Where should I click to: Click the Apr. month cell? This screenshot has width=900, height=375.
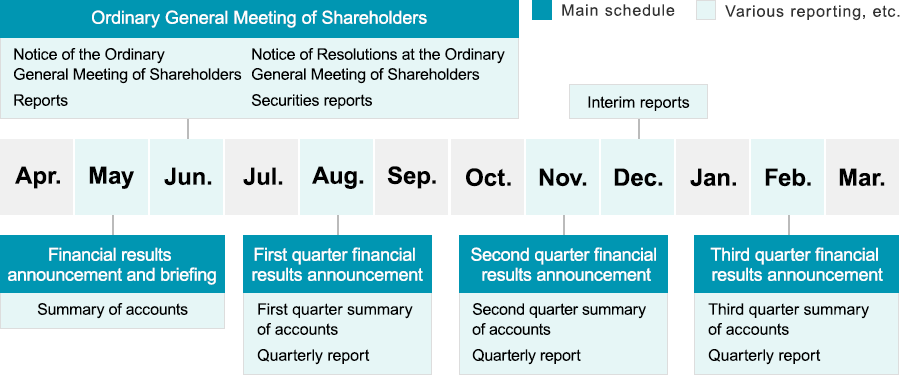37,177
